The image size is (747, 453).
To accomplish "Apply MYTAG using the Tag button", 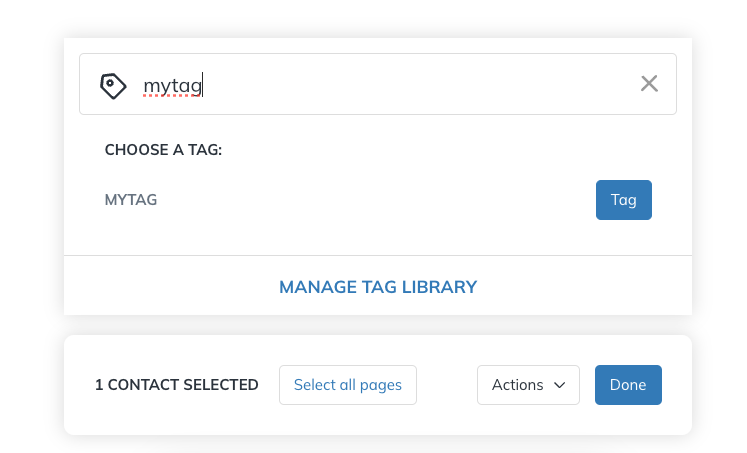I will tap(623, 200).
